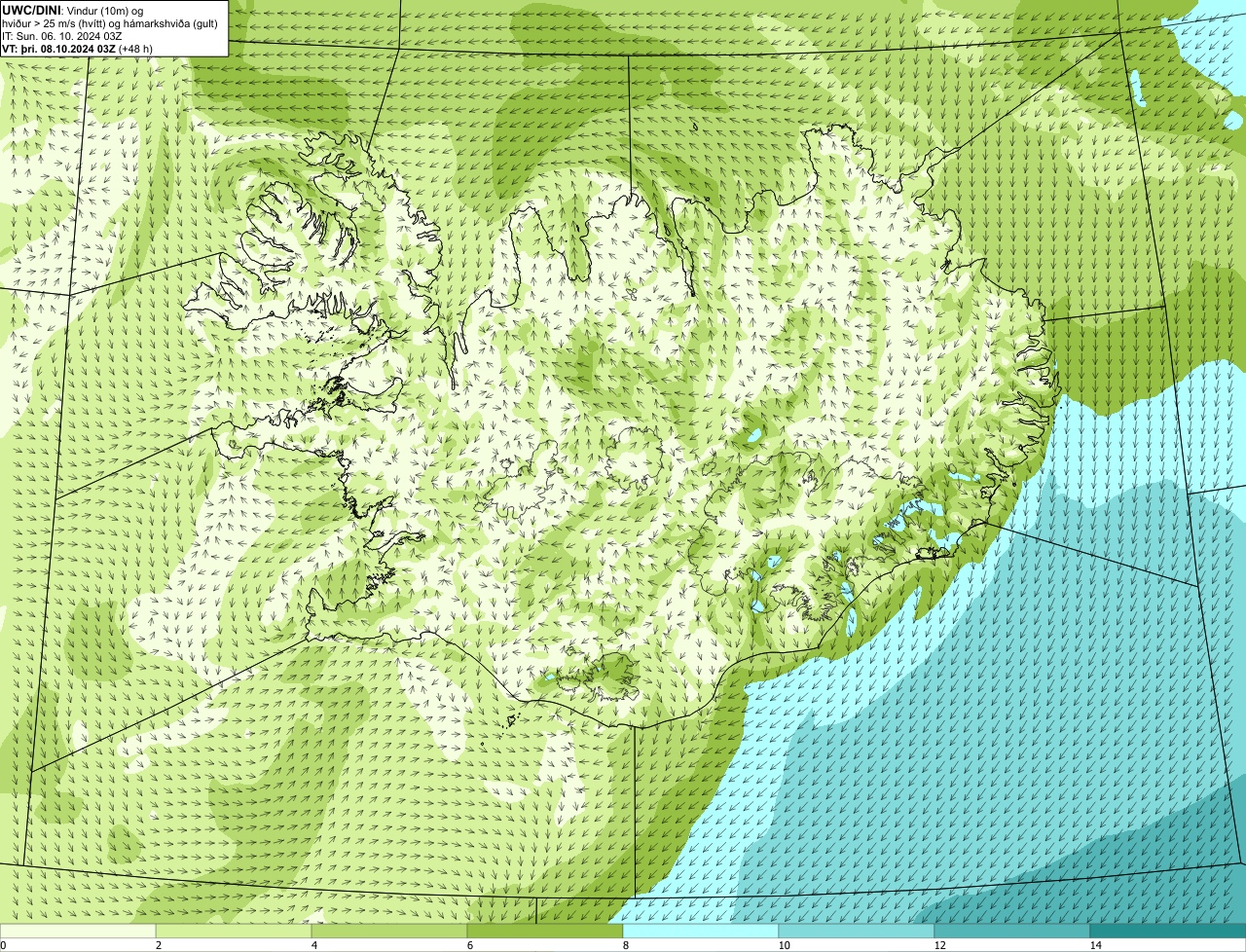
Task: Click the legend scale label "4"
Action: click(x=313, y=945)
